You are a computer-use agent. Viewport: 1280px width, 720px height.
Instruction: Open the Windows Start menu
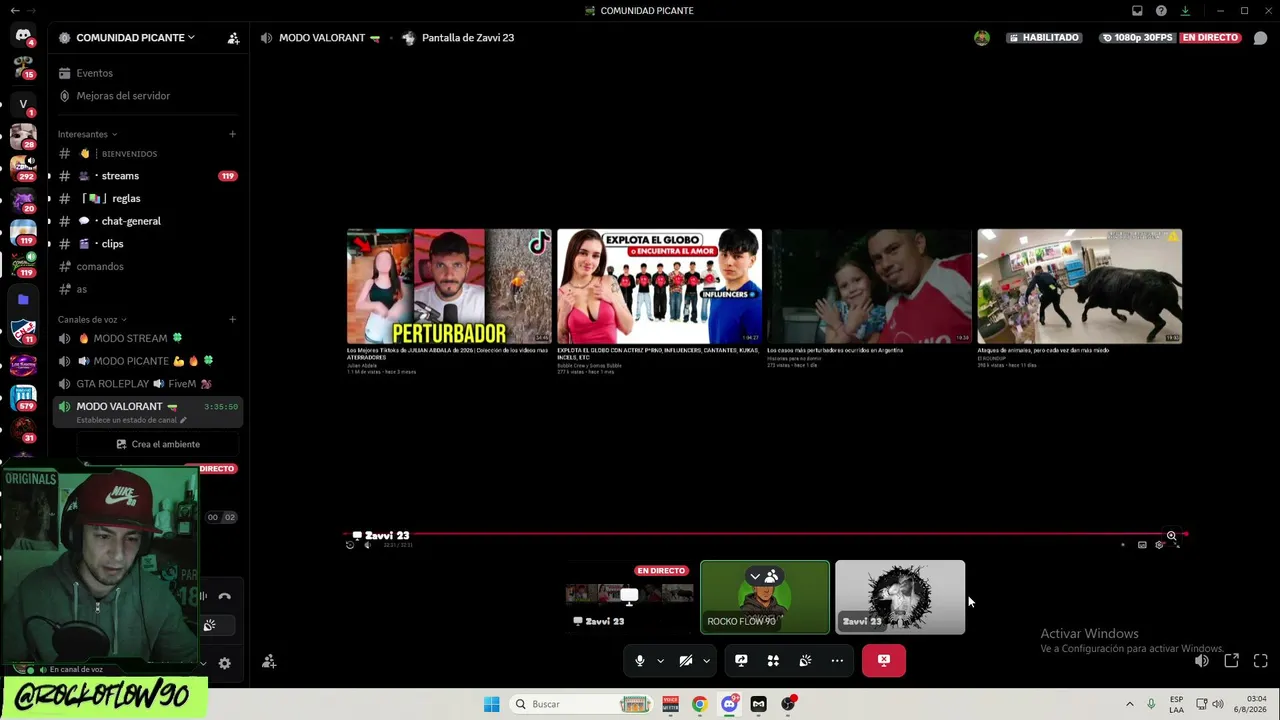pos(491,704)
